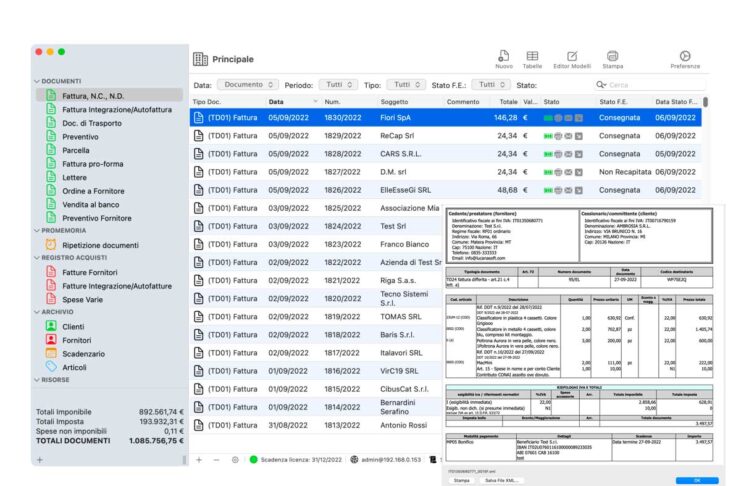Select invoice 1826/2022 ElleEsseGi SRL
Viewport: 741px width, 486px height.
pyautogui.click(x=446, y=190)
